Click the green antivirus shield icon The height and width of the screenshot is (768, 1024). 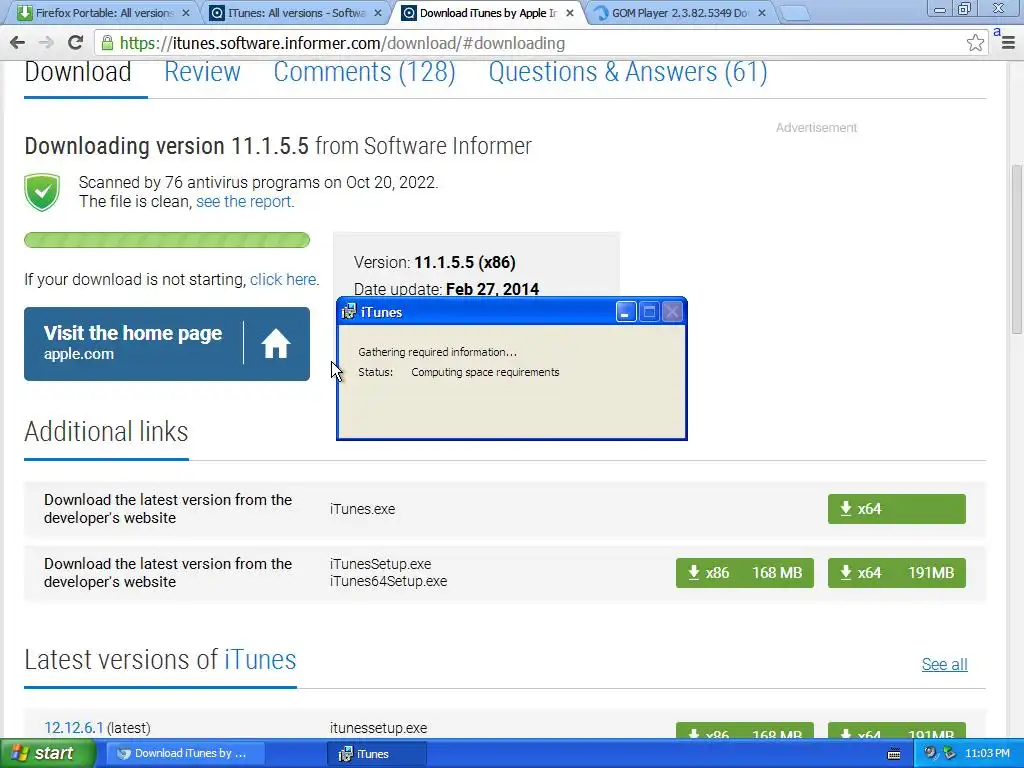pyautogui.click(x=42, y=192)
